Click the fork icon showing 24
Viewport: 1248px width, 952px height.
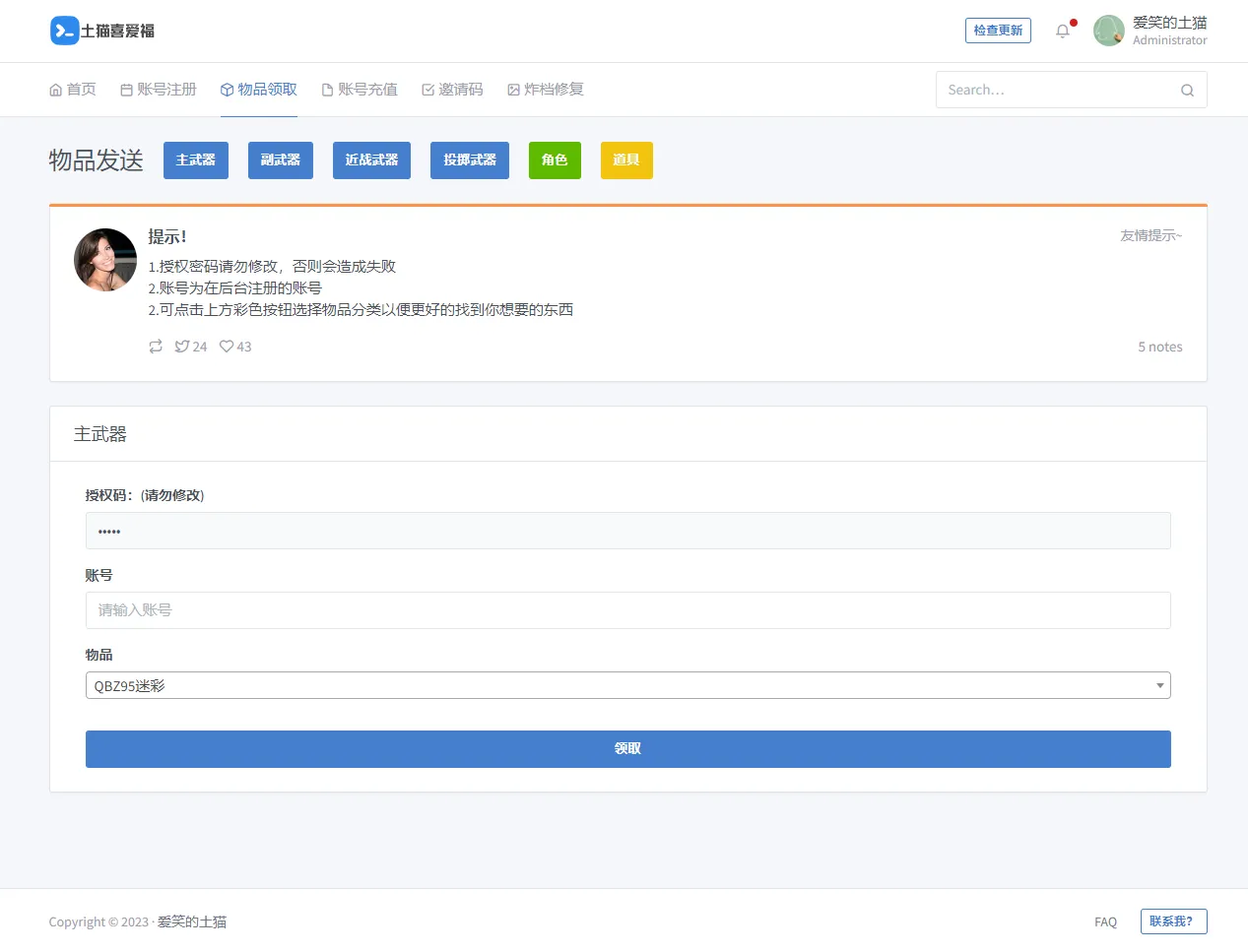click(182, 347)
